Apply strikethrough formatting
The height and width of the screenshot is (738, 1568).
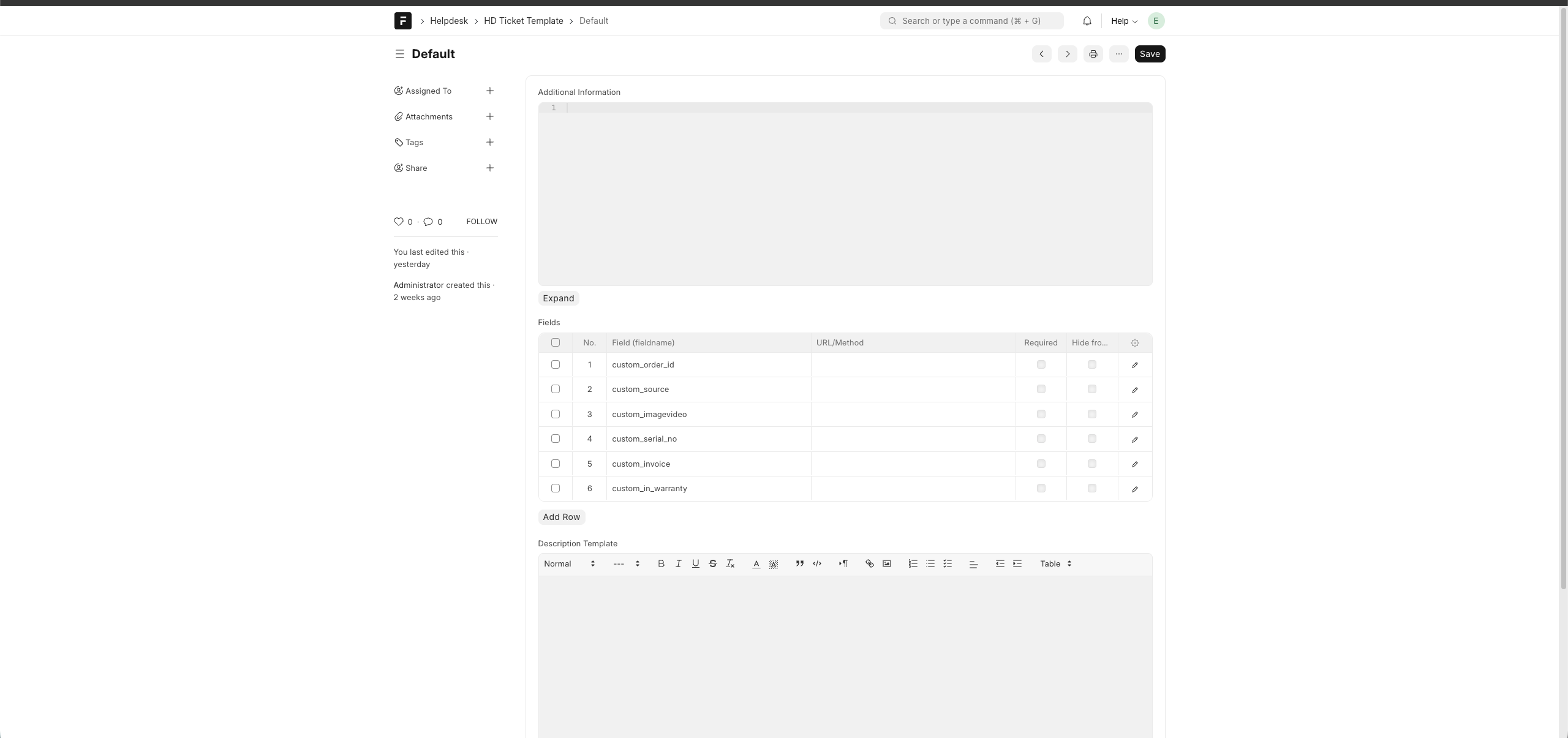(712, 563)
